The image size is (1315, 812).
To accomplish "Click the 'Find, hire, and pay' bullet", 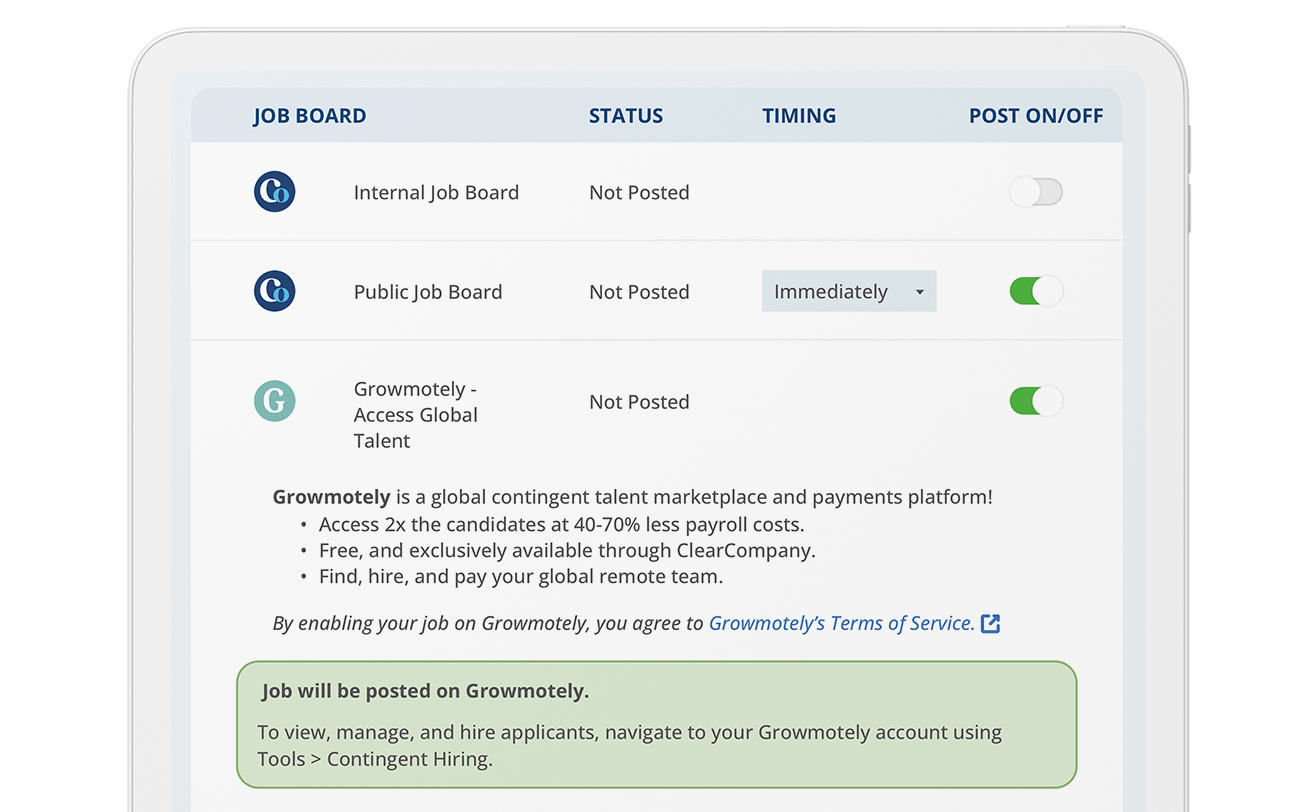I will coord(520,576).
